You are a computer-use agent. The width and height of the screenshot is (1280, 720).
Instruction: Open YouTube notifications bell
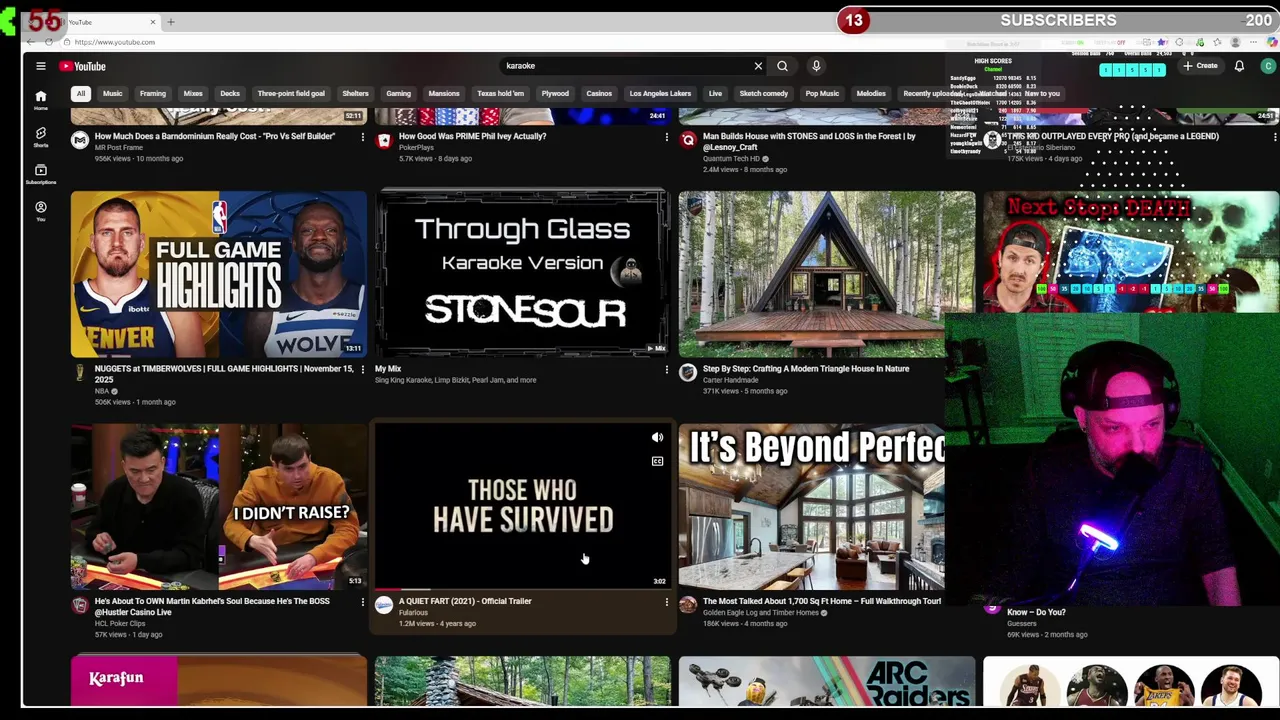(x=1239, y=66)
